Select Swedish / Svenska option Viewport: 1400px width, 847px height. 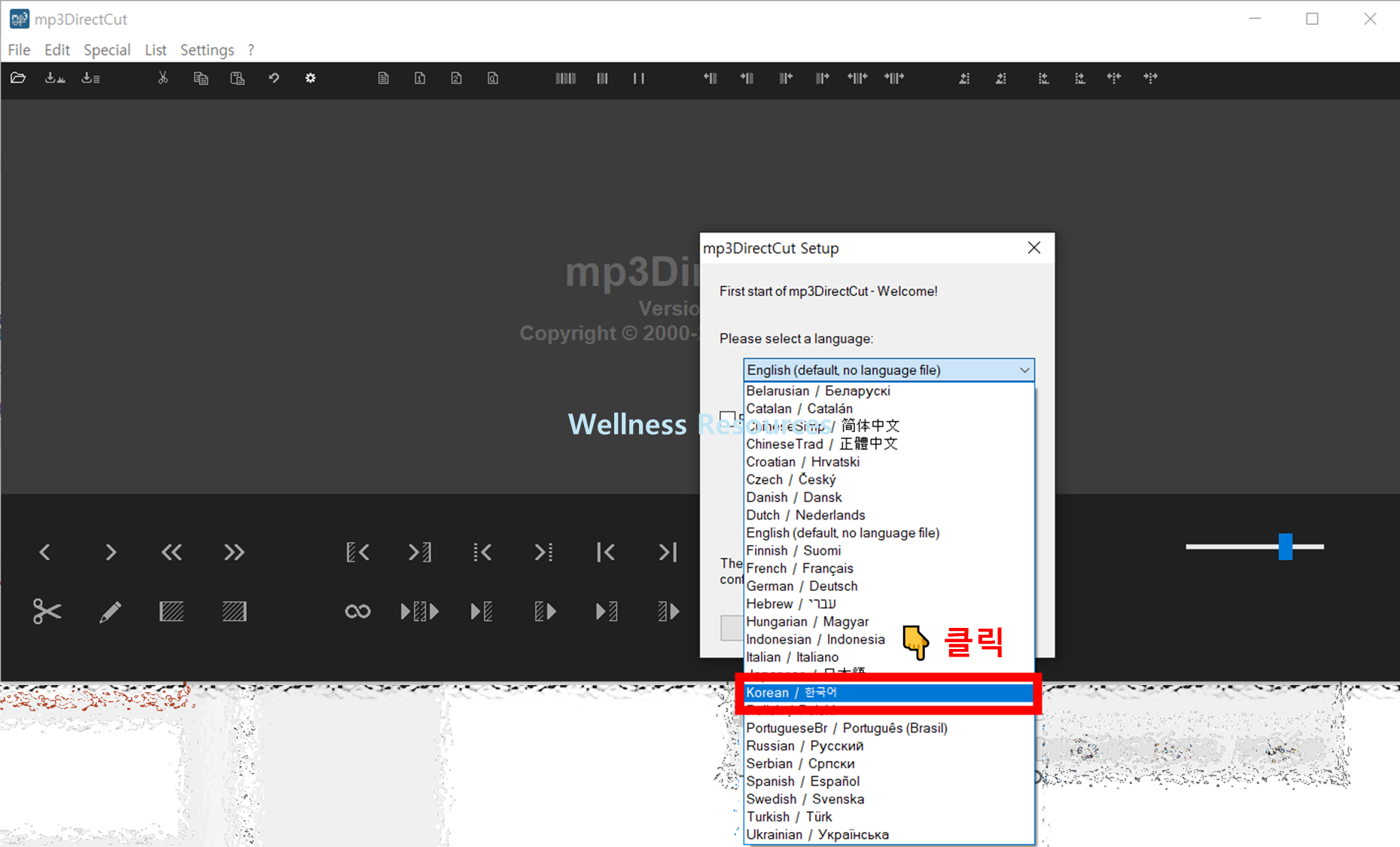coord(888,799)
